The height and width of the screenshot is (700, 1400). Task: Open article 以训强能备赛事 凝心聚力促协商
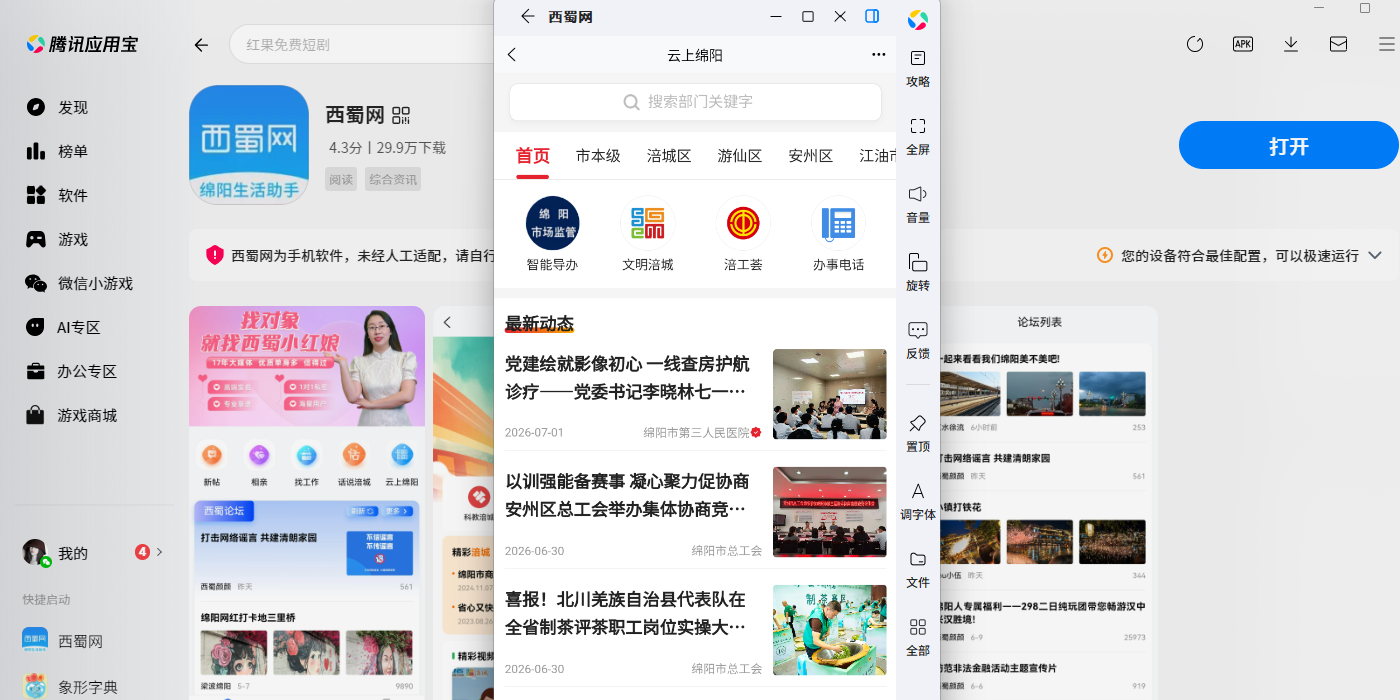tap(627, 495)
